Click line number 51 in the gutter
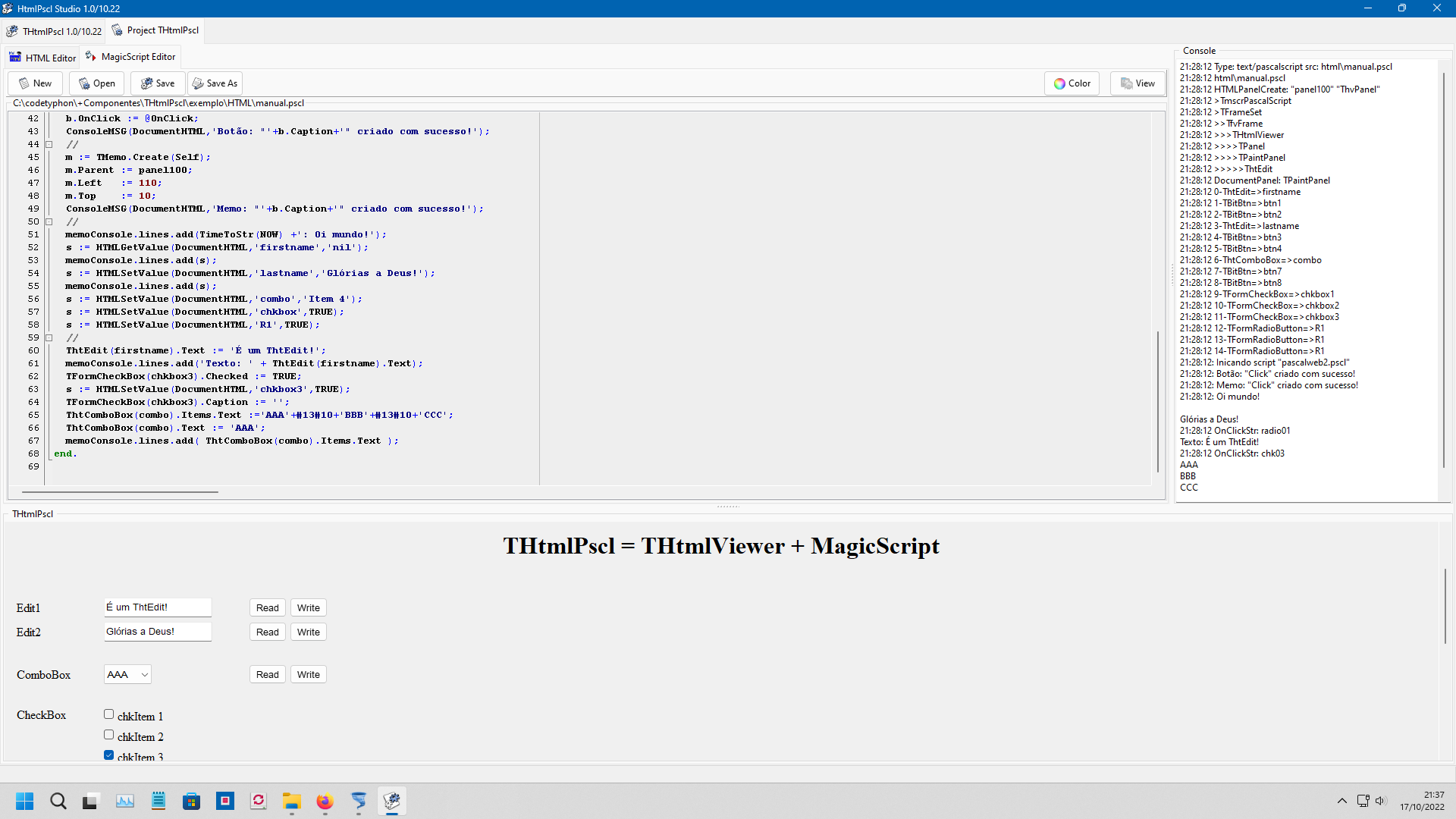The height and width of the screenshot is (819, 1456). click(x=33, y=235)
